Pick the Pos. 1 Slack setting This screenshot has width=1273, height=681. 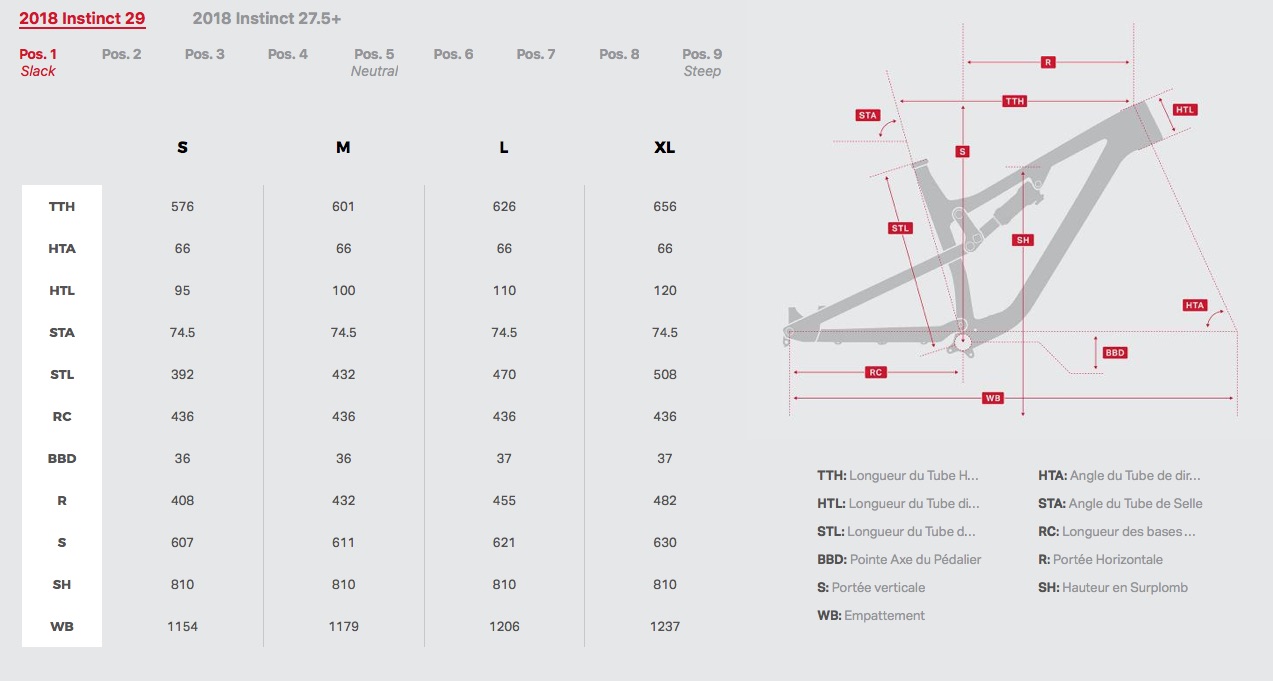point(39,62)
